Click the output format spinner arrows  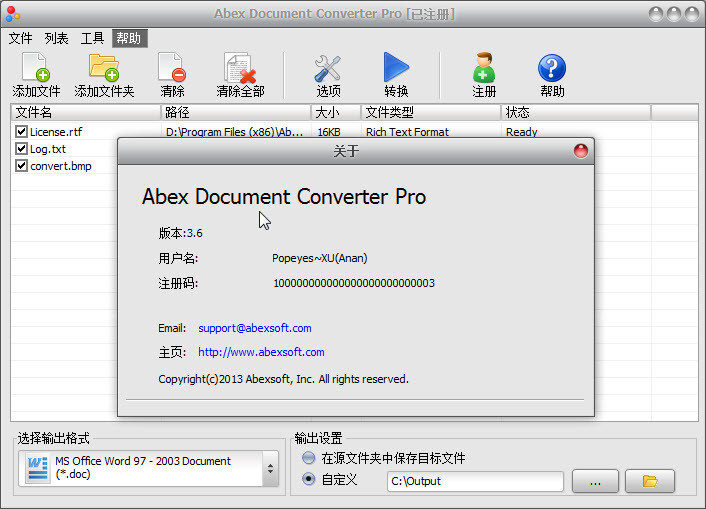point(271,468)
